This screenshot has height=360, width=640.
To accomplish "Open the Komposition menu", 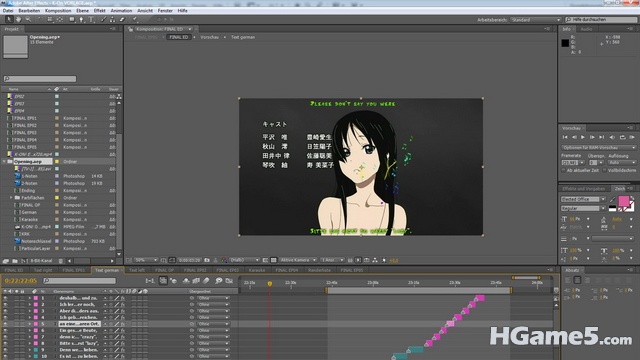I will point(58,11).
